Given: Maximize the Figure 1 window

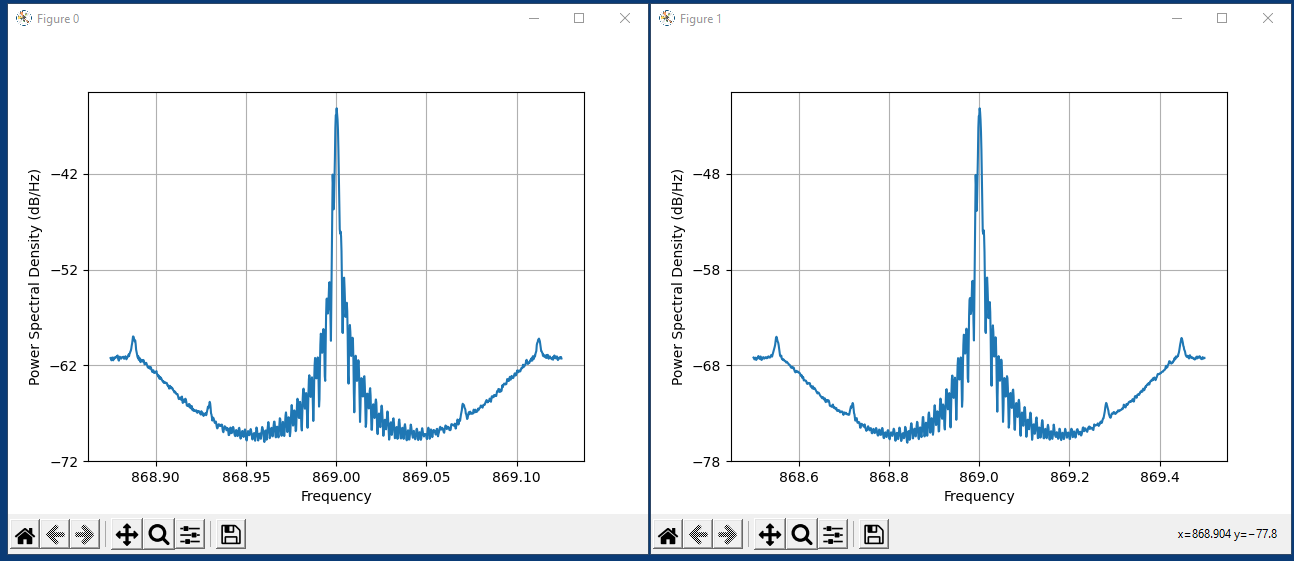Looking at the screenshot, I should (x=1222, y=18).
